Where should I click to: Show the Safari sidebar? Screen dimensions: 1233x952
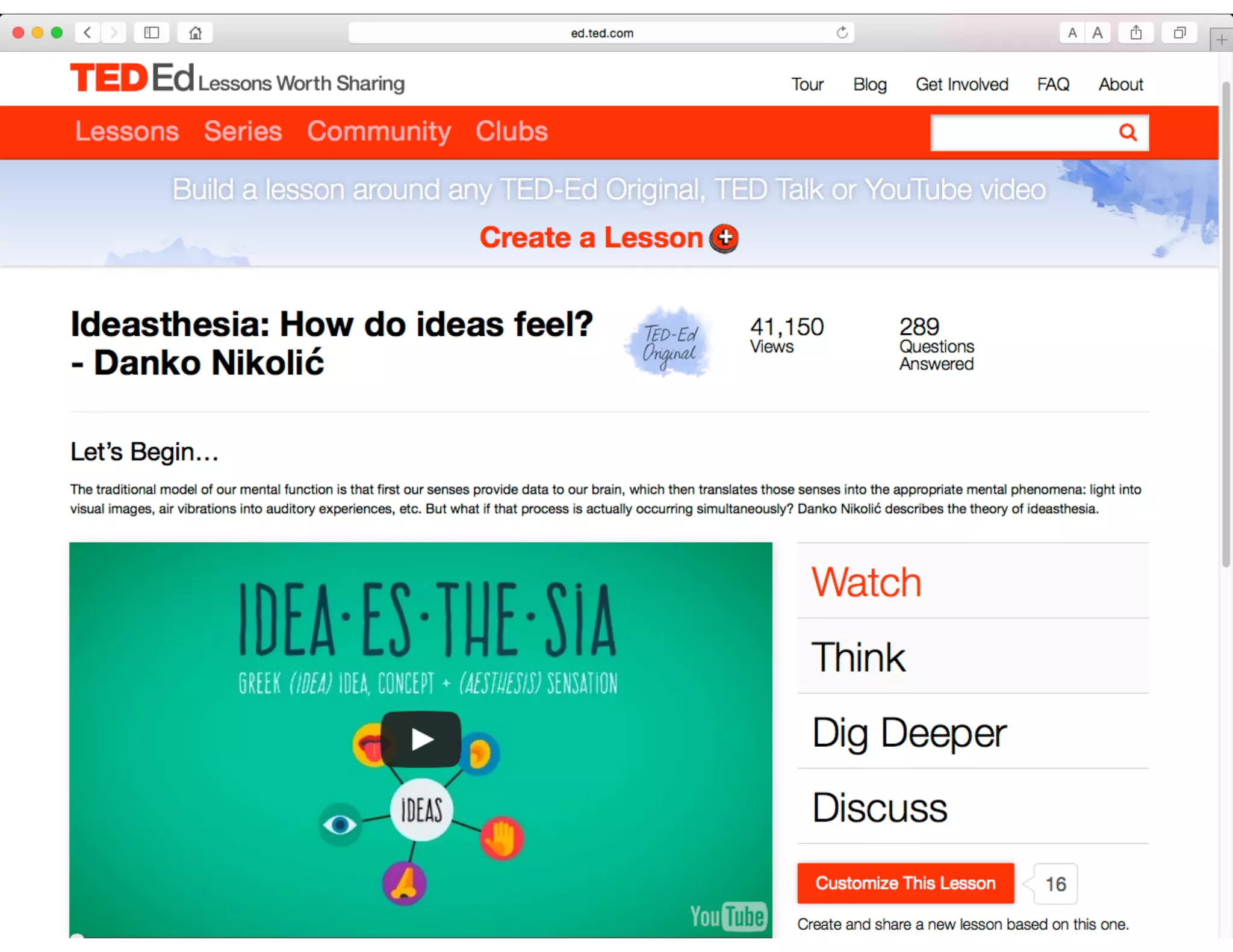pos(152,32)
